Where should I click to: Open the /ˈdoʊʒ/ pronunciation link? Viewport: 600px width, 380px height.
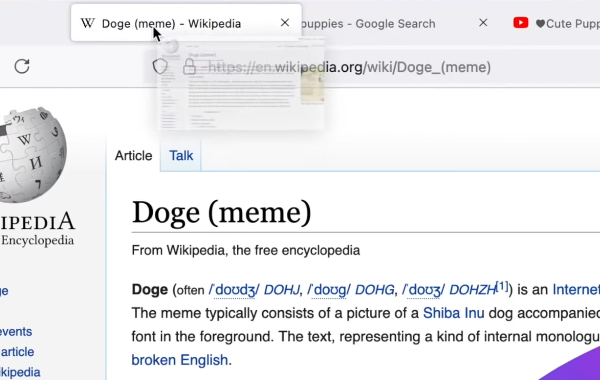point(424,290)
